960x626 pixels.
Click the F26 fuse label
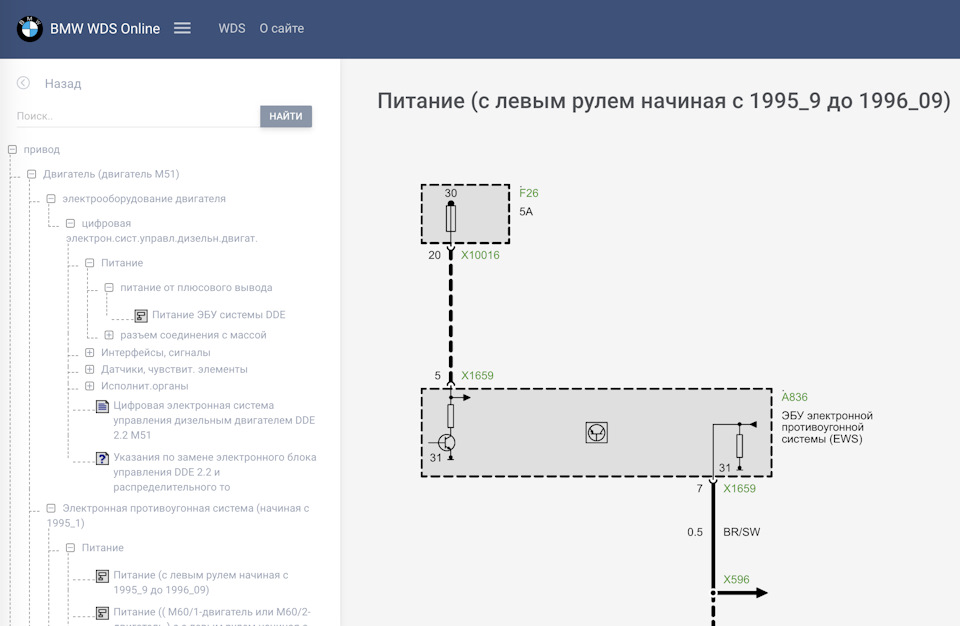[x=528, y=193]
